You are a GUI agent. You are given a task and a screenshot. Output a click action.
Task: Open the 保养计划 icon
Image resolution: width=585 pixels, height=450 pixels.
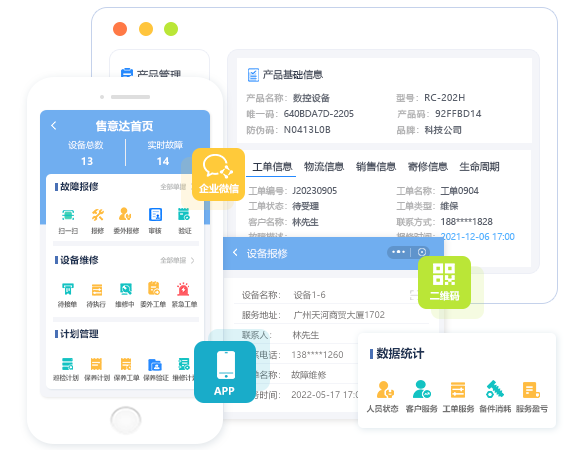96,364
